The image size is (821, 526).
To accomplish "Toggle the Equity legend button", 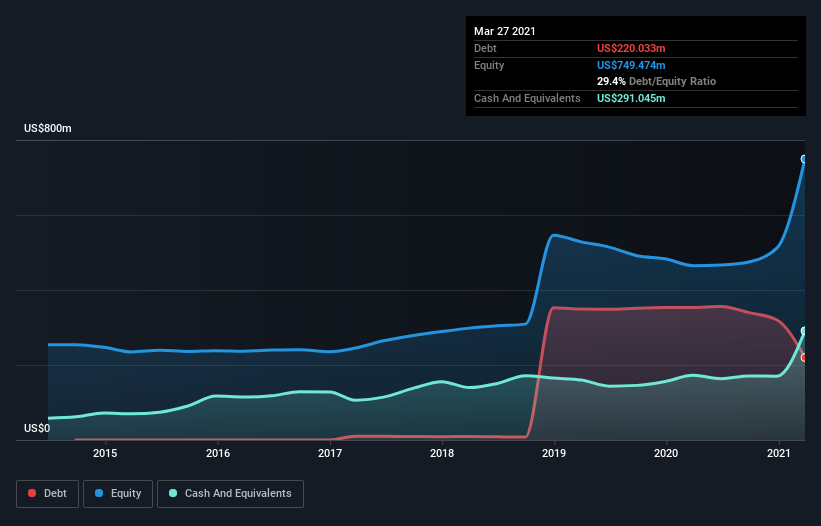I will tap(118, 494).
